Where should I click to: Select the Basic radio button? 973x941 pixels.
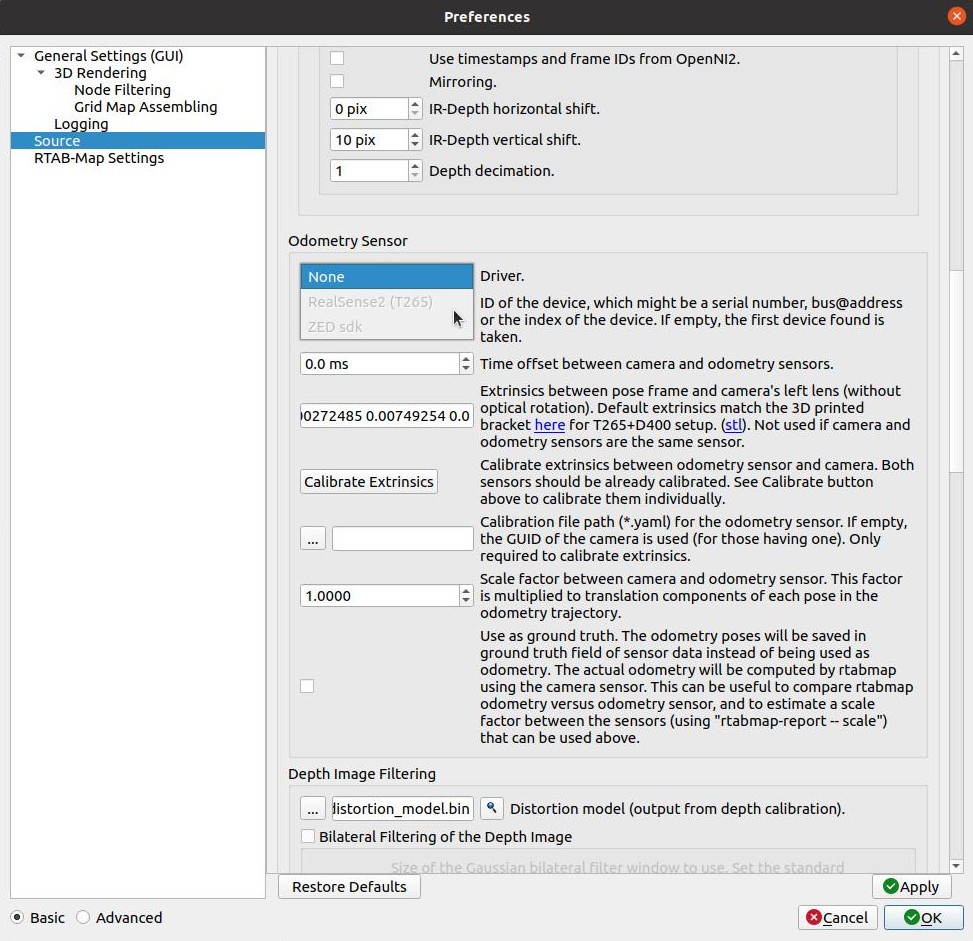[x=18, y=917]
